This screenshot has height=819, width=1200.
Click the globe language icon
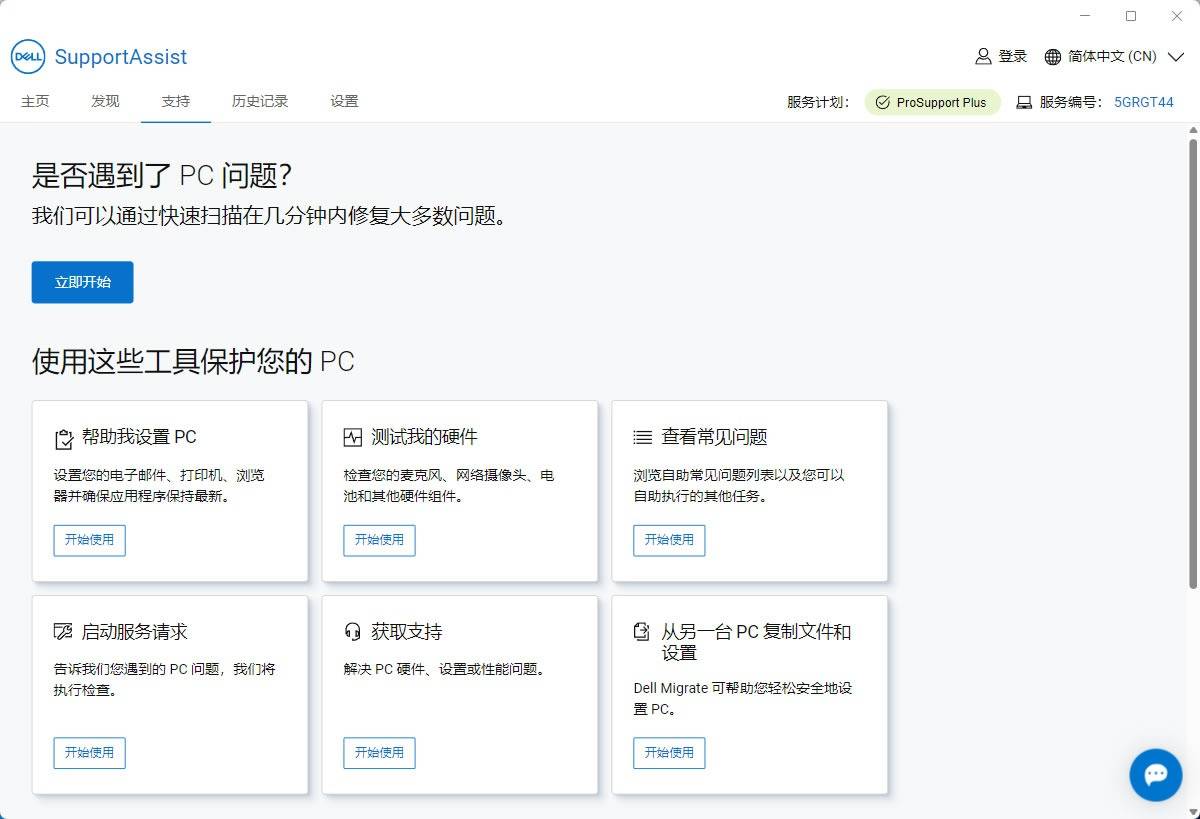coord(1053,57)
